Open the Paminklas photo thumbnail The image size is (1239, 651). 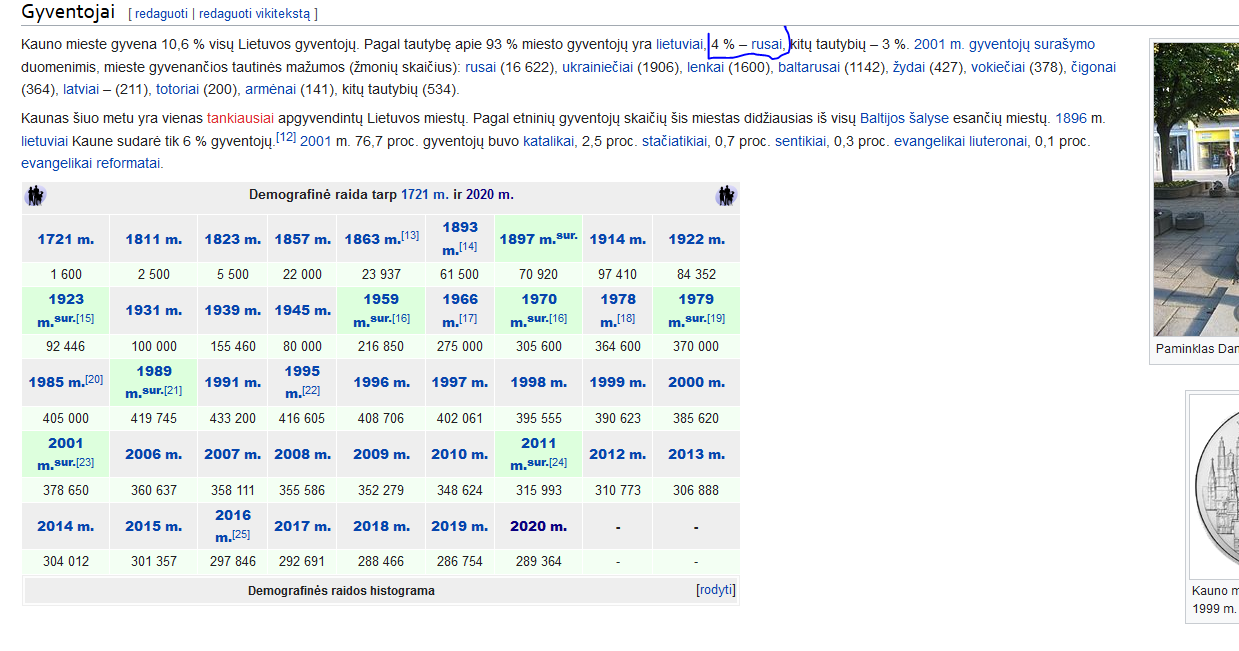click(x=1196, y=190)
